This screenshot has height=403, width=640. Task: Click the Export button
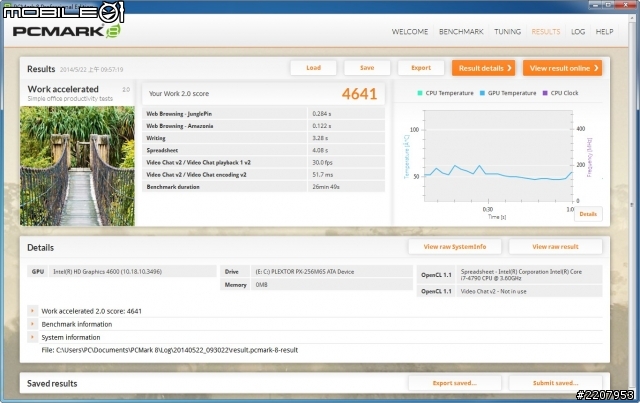[x=421, y=68]
